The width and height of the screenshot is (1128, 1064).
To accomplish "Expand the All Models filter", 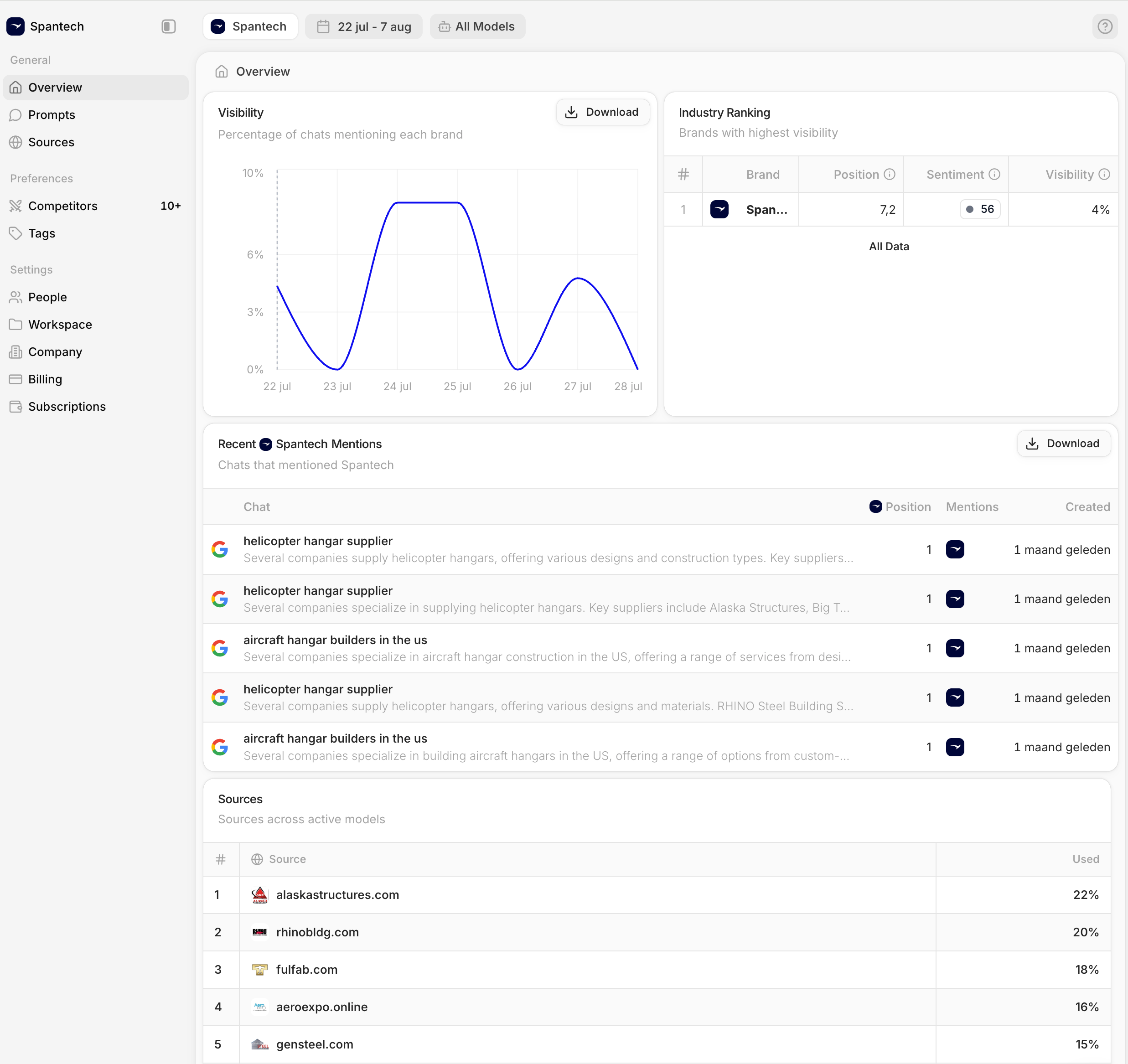I will 477,26.
